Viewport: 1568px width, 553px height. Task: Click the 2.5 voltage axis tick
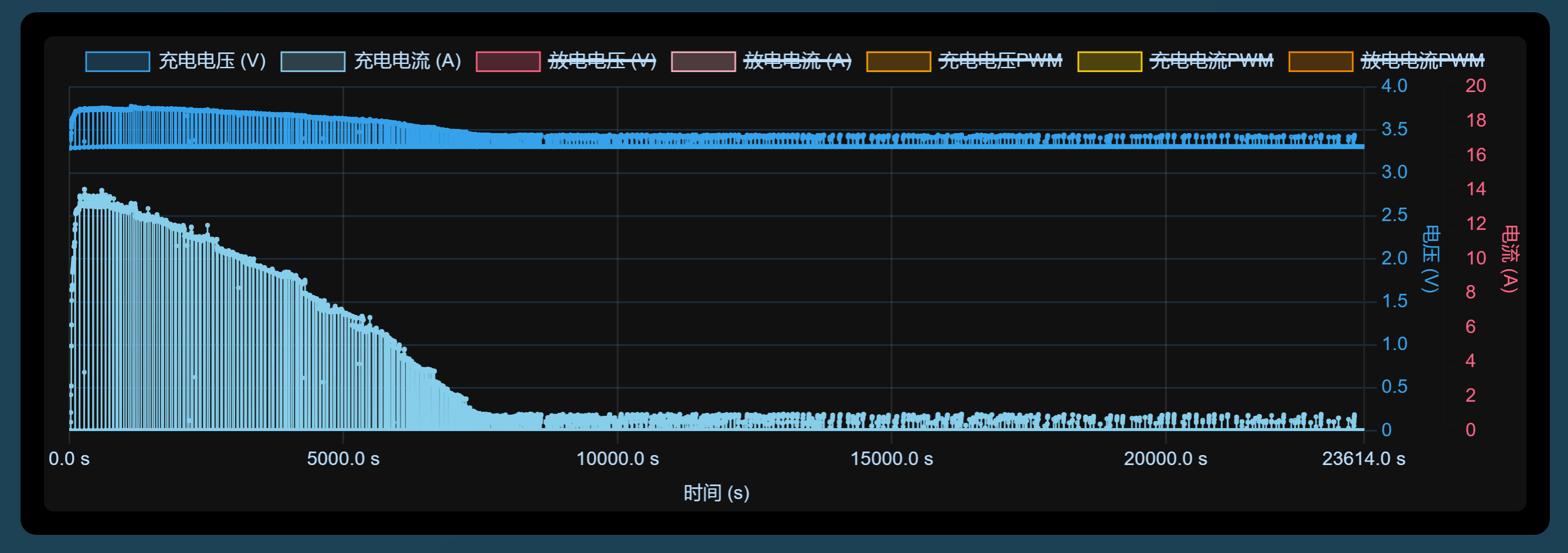pyautogui.click(x=1394, y=215)
